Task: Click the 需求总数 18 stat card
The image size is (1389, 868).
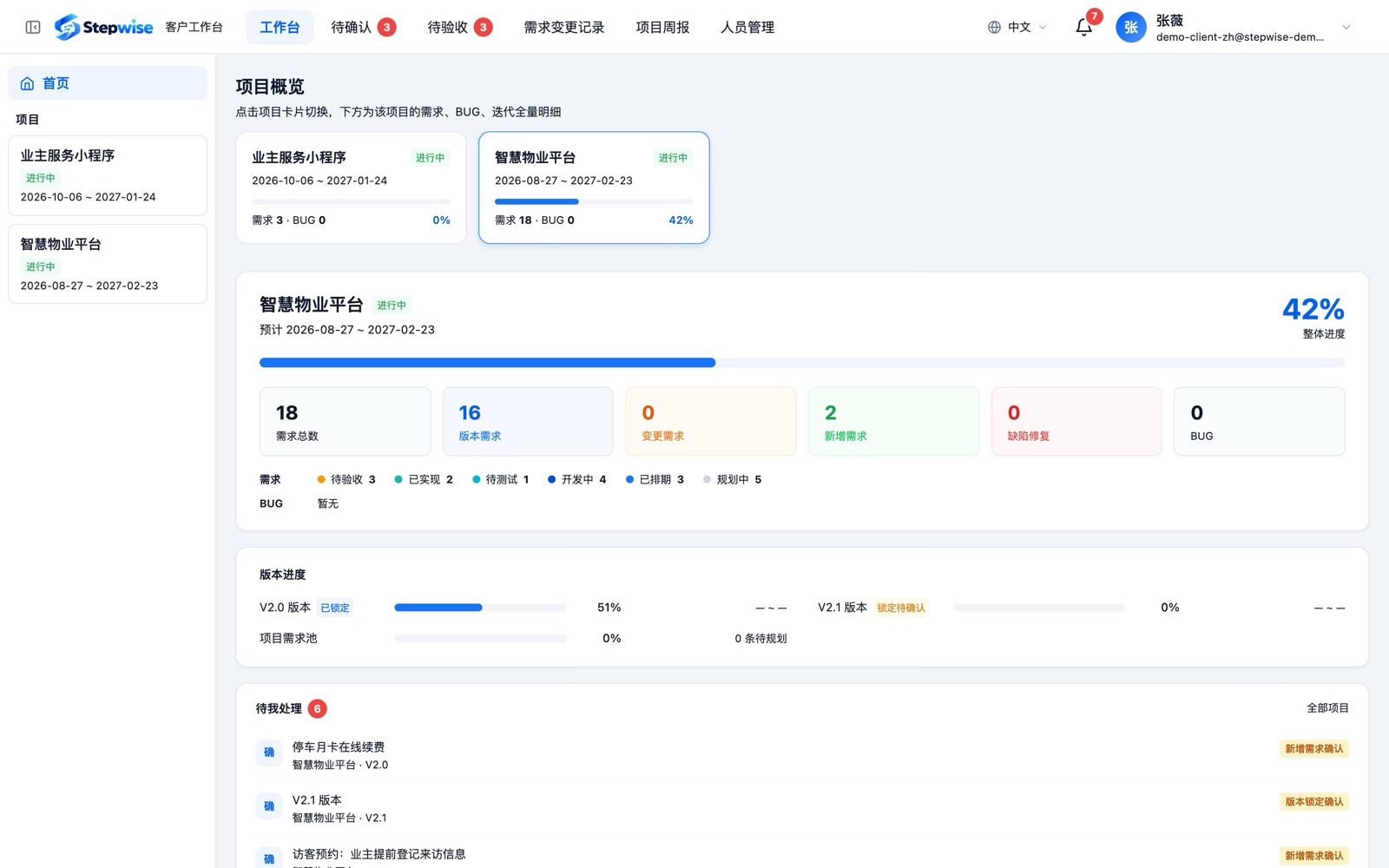Action: [x=346, y=422]
